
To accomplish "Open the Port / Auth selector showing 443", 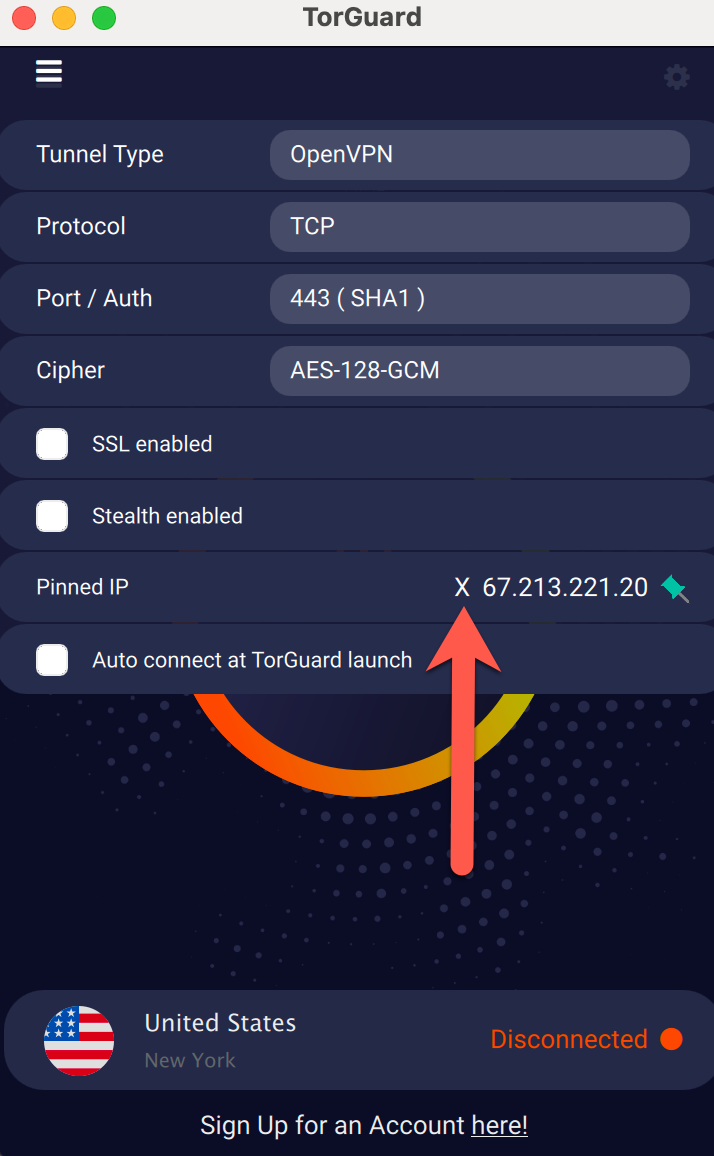I will point(479,299).
